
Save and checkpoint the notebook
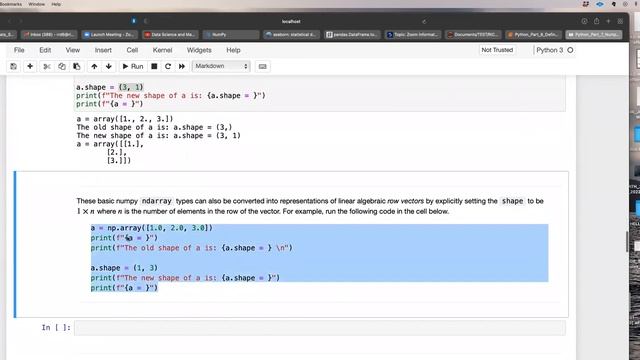tap(13, 66)
